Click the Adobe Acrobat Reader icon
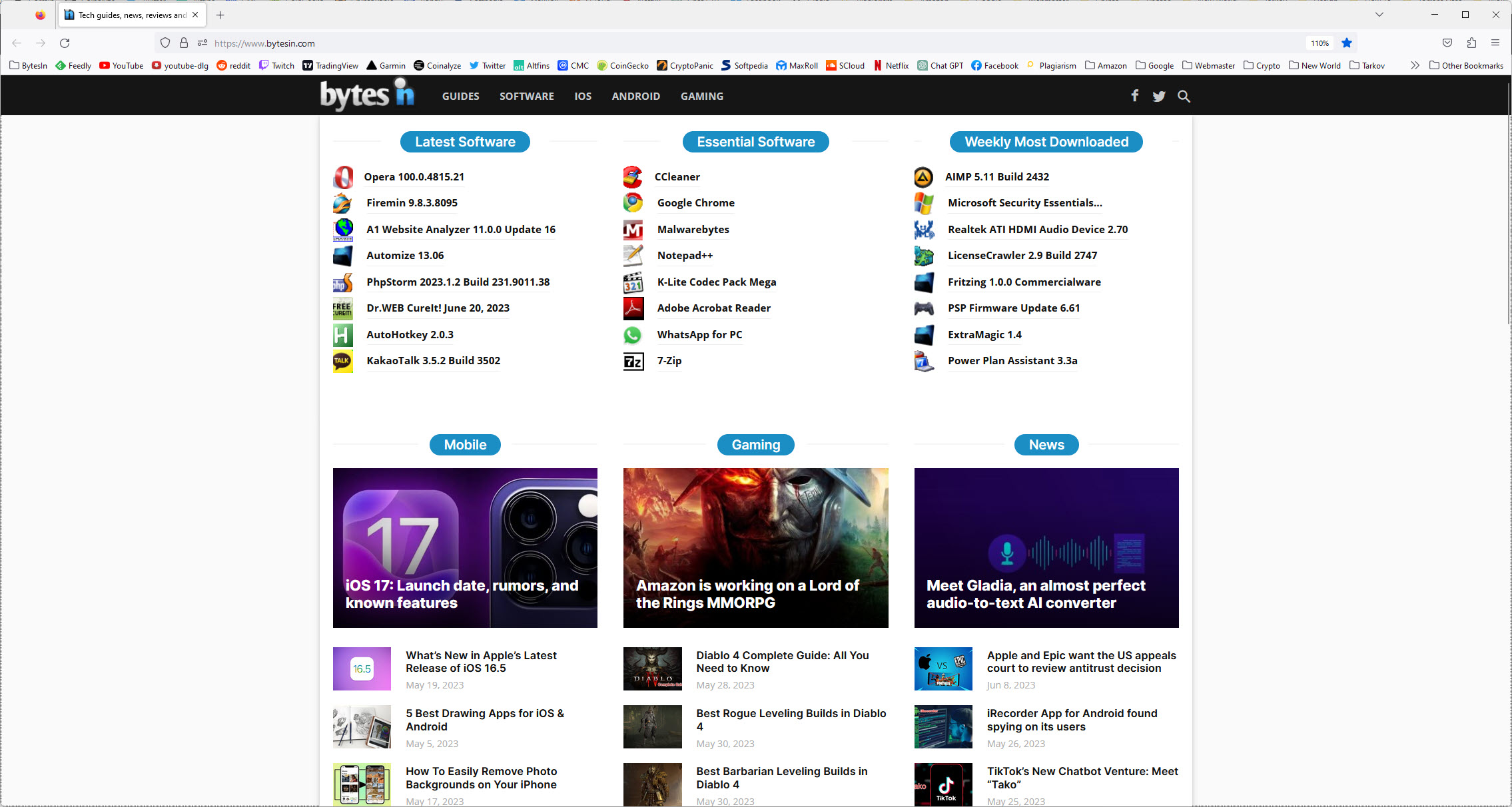The height and width of the screenshot is (807, 1512). [x=633, y=308]
